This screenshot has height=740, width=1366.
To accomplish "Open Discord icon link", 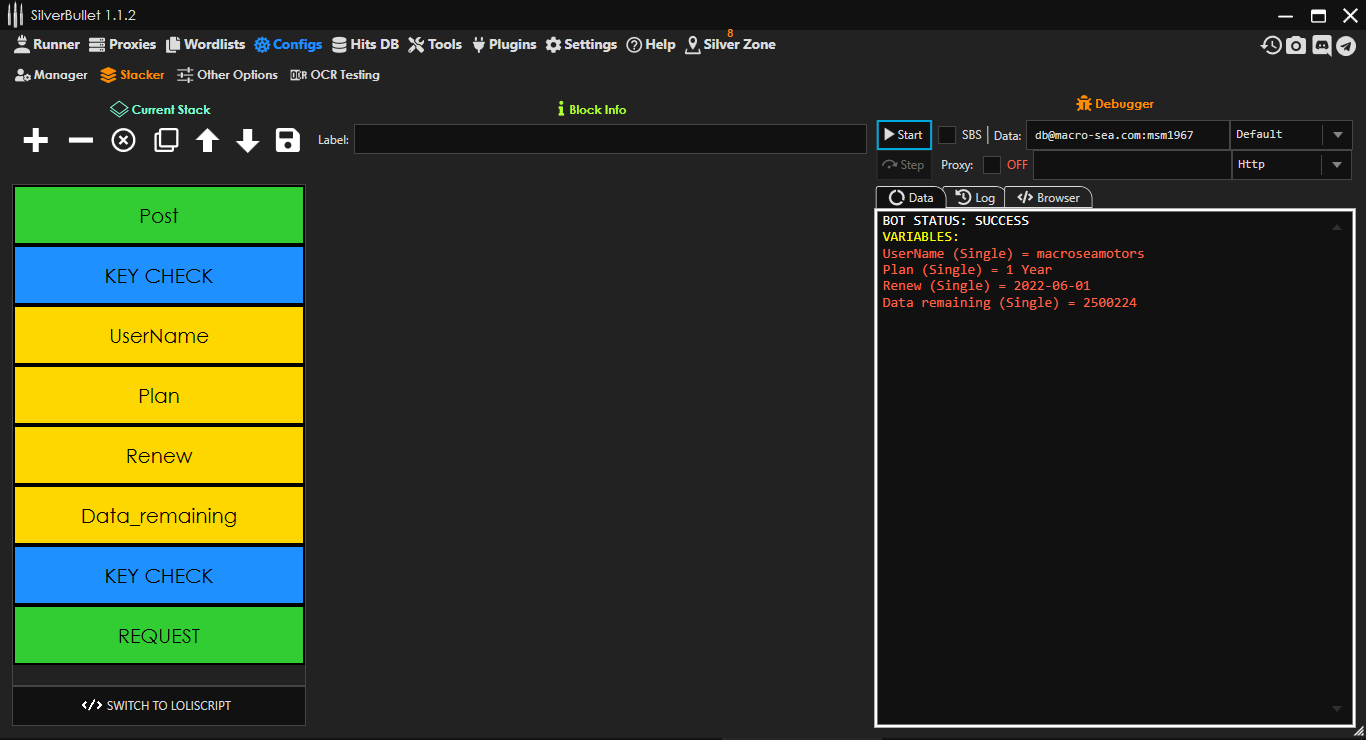I will tap(1322, 45).
